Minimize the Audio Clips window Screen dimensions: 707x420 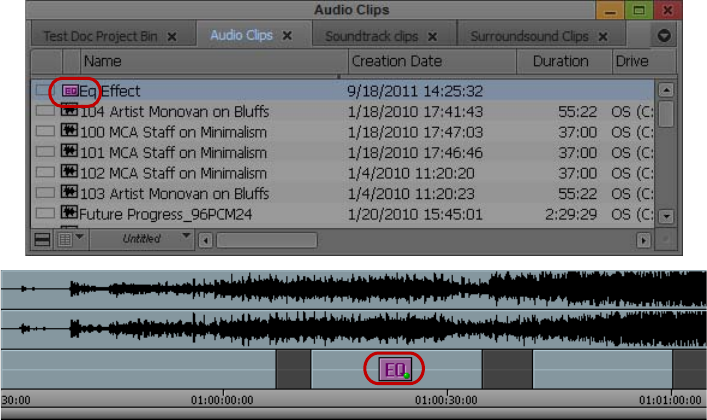[x=610, y=10]
